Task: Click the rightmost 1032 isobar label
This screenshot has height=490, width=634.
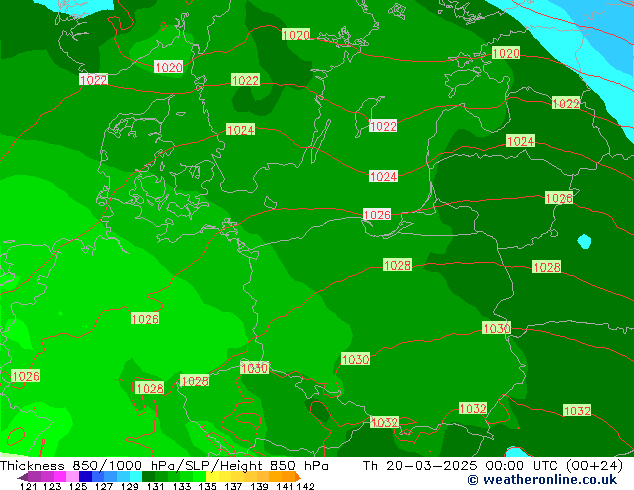Action: pyautogui.click(x=577, y=410)
